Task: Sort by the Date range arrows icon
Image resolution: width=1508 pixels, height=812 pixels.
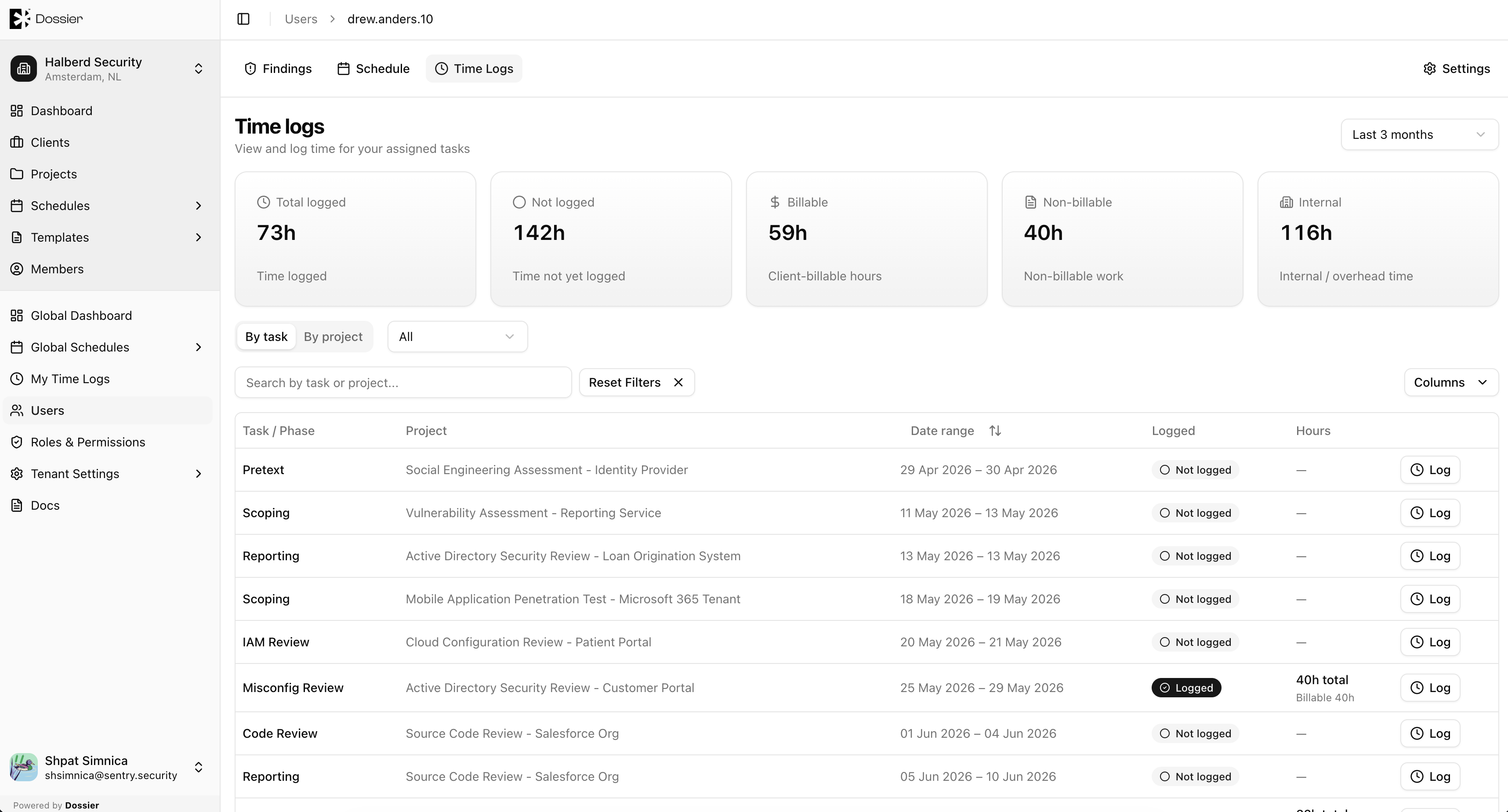Action: point(995,431)
